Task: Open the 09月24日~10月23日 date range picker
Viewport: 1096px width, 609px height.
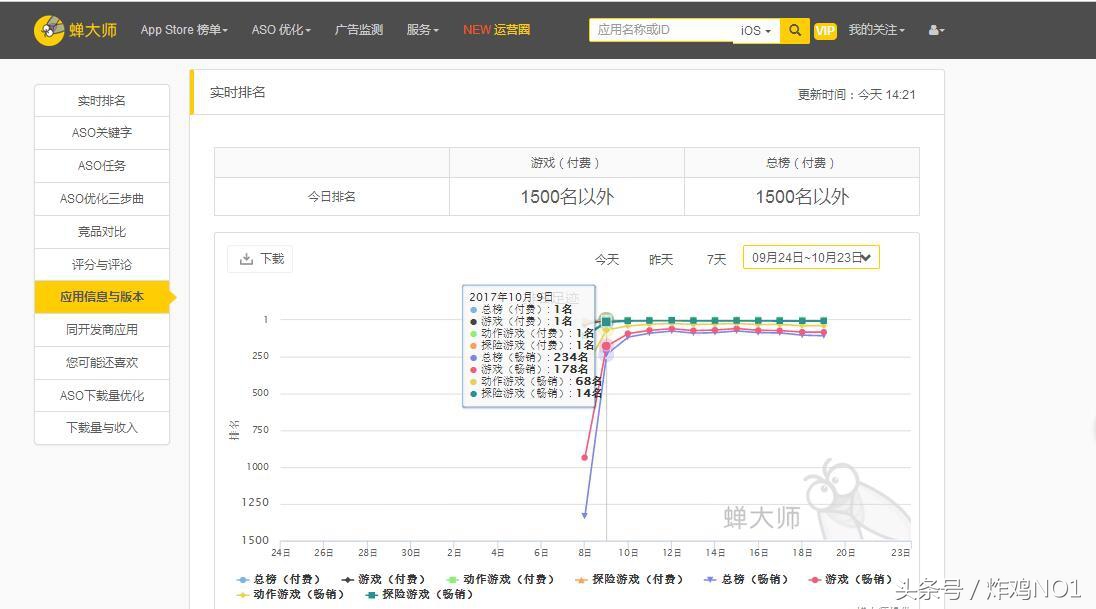Action: 810,257
